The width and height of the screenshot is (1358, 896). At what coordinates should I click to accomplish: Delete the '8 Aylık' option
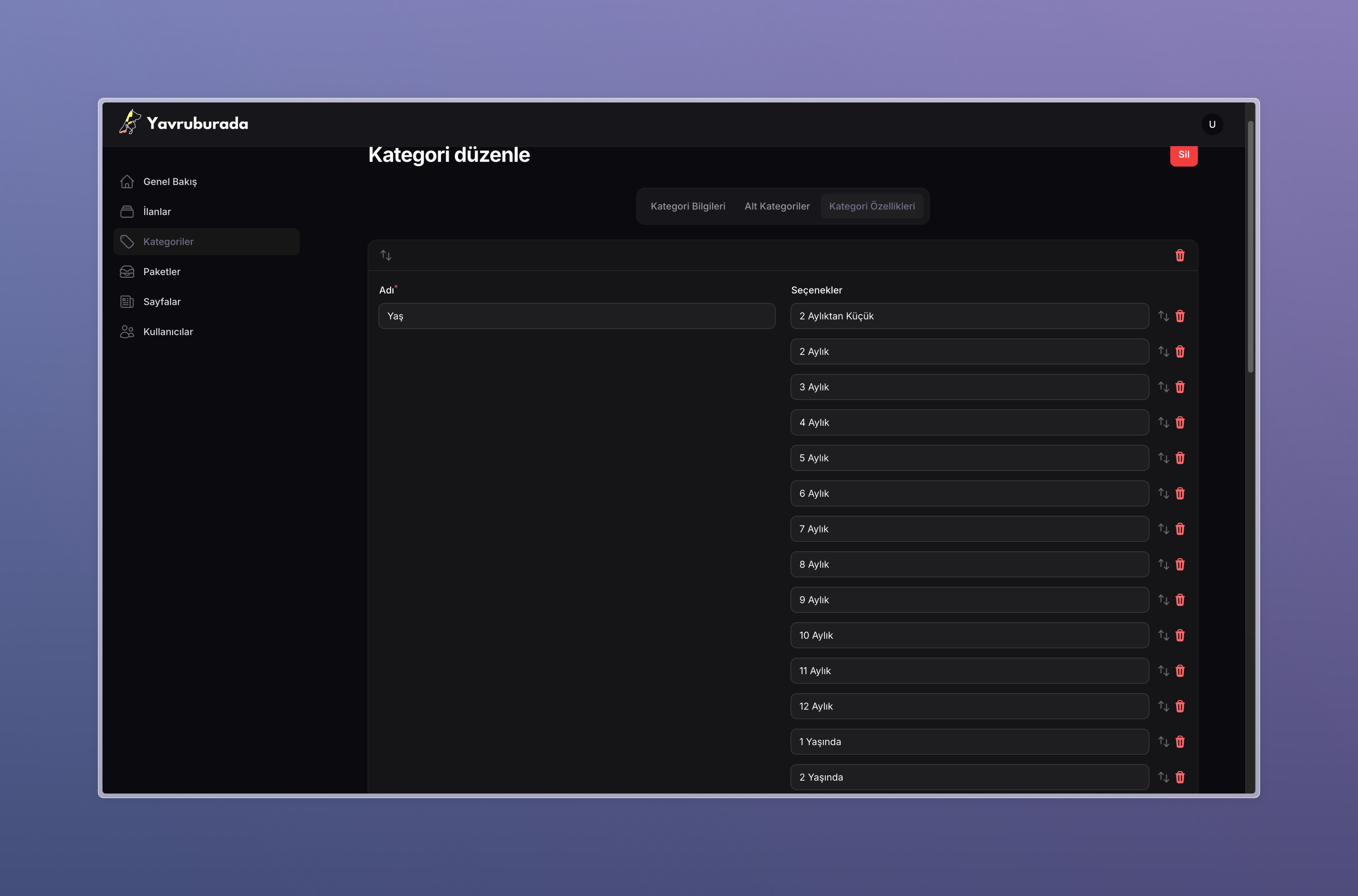pos(1180,565)
